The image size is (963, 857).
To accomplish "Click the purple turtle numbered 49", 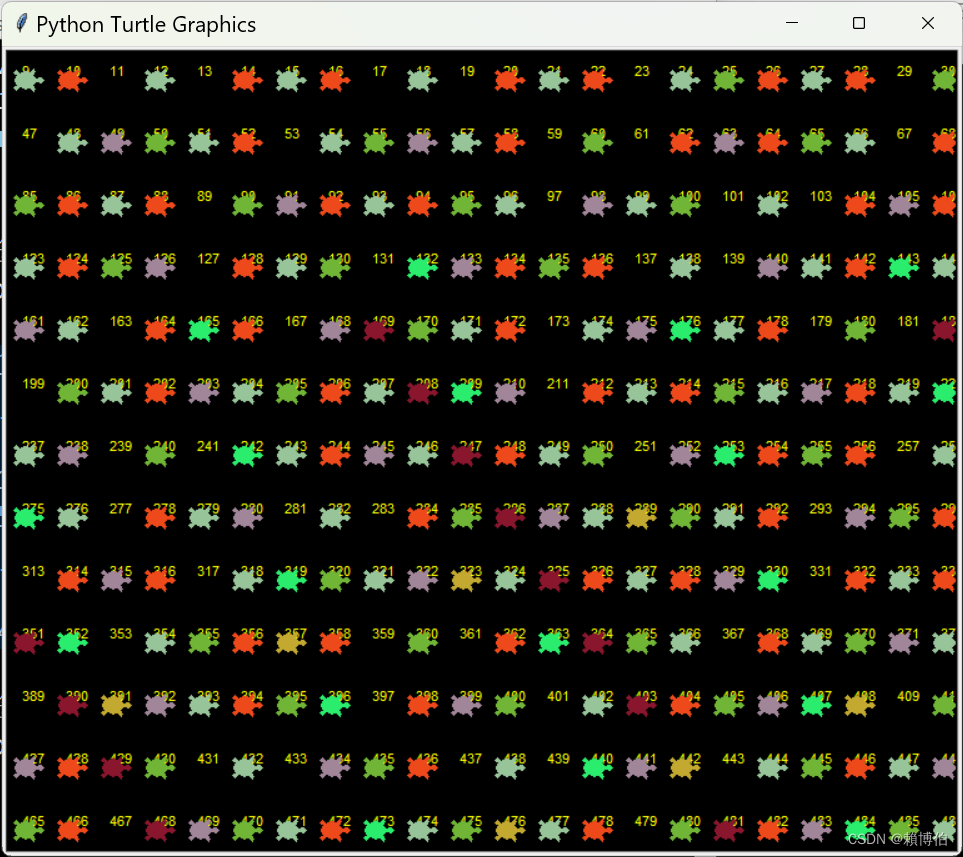I will point(115,143).
